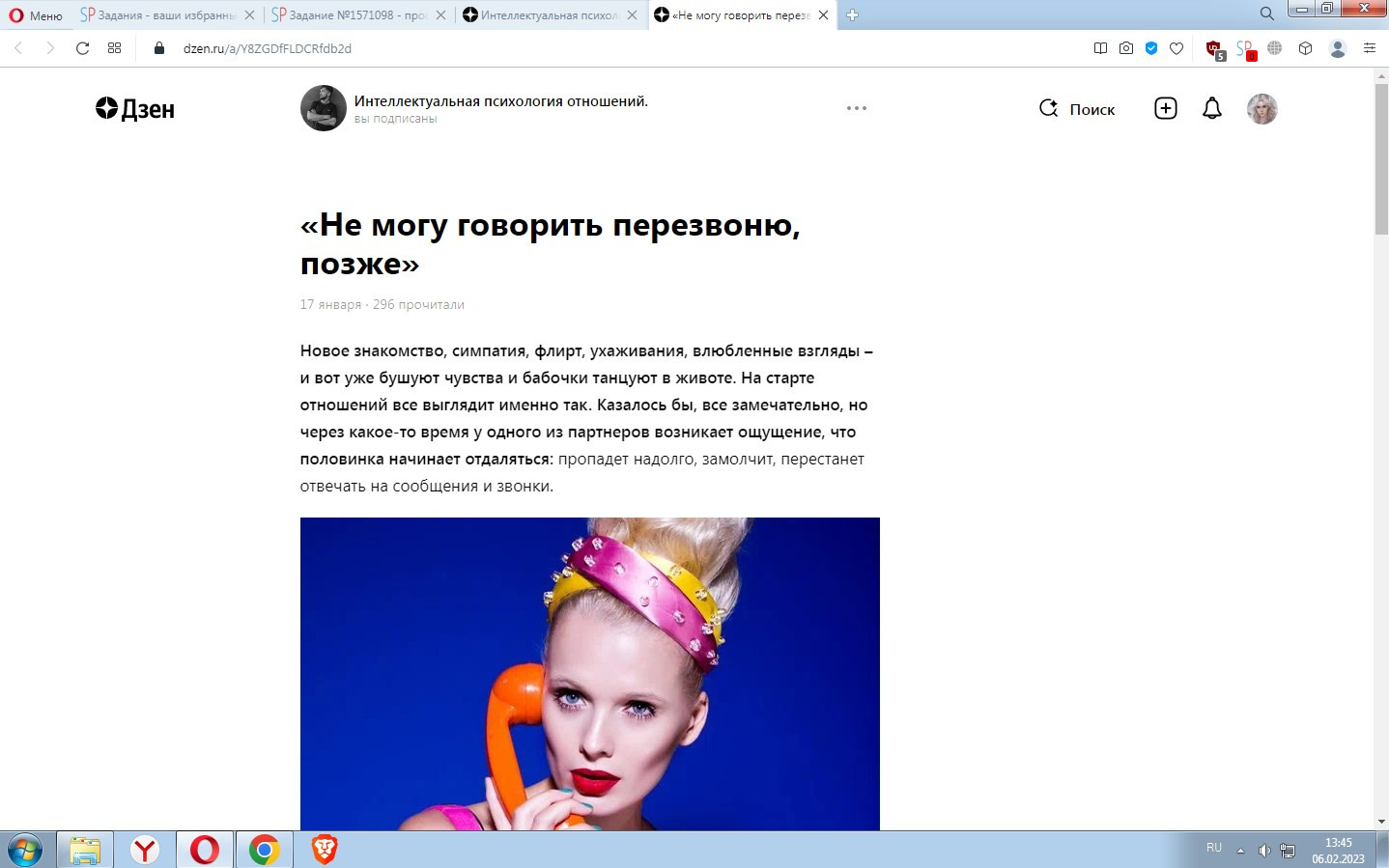
Task: Open the user profile avatar menu
Action: 1262,109
